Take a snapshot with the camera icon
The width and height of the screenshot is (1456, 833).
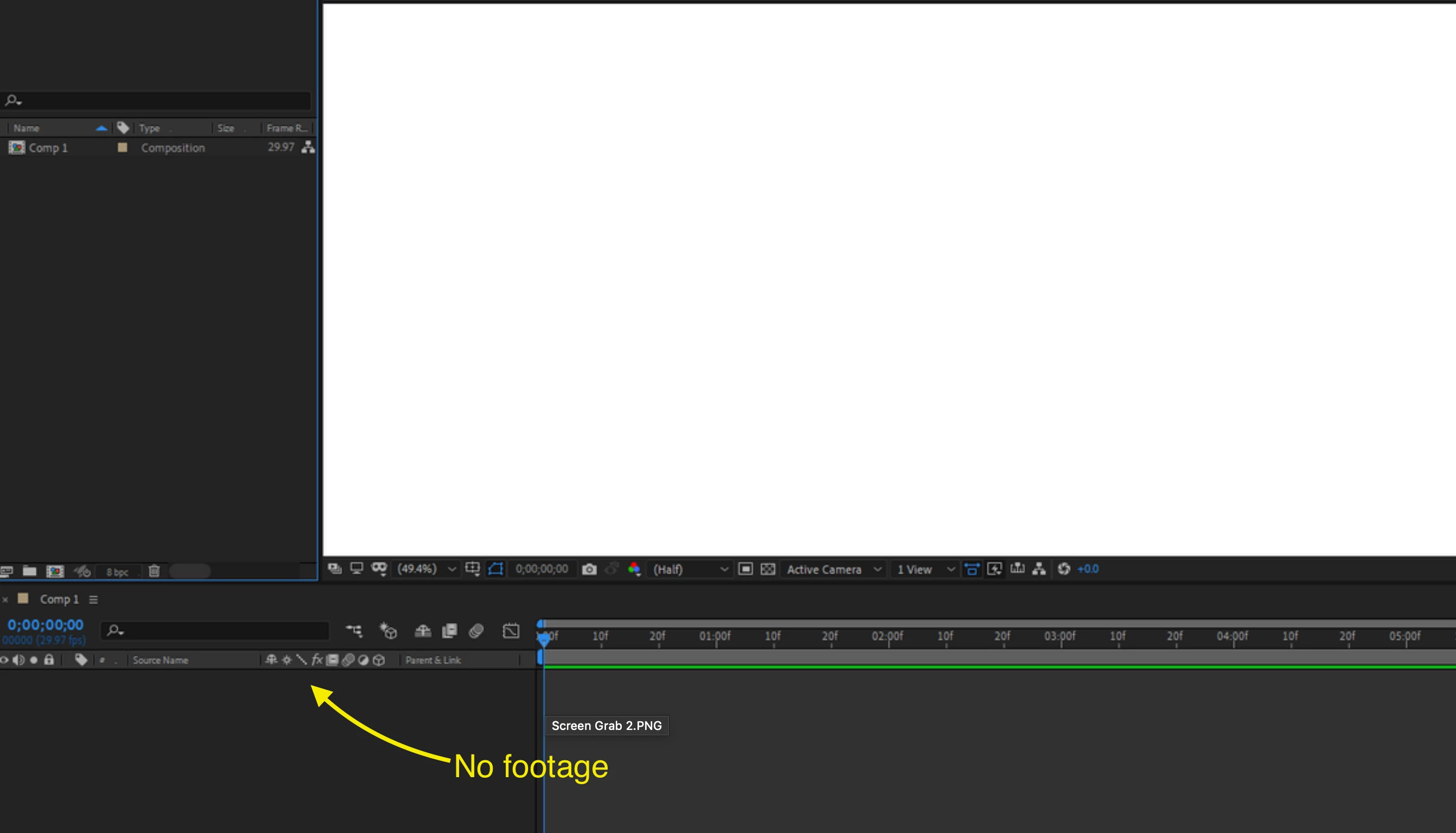(589, 569)
